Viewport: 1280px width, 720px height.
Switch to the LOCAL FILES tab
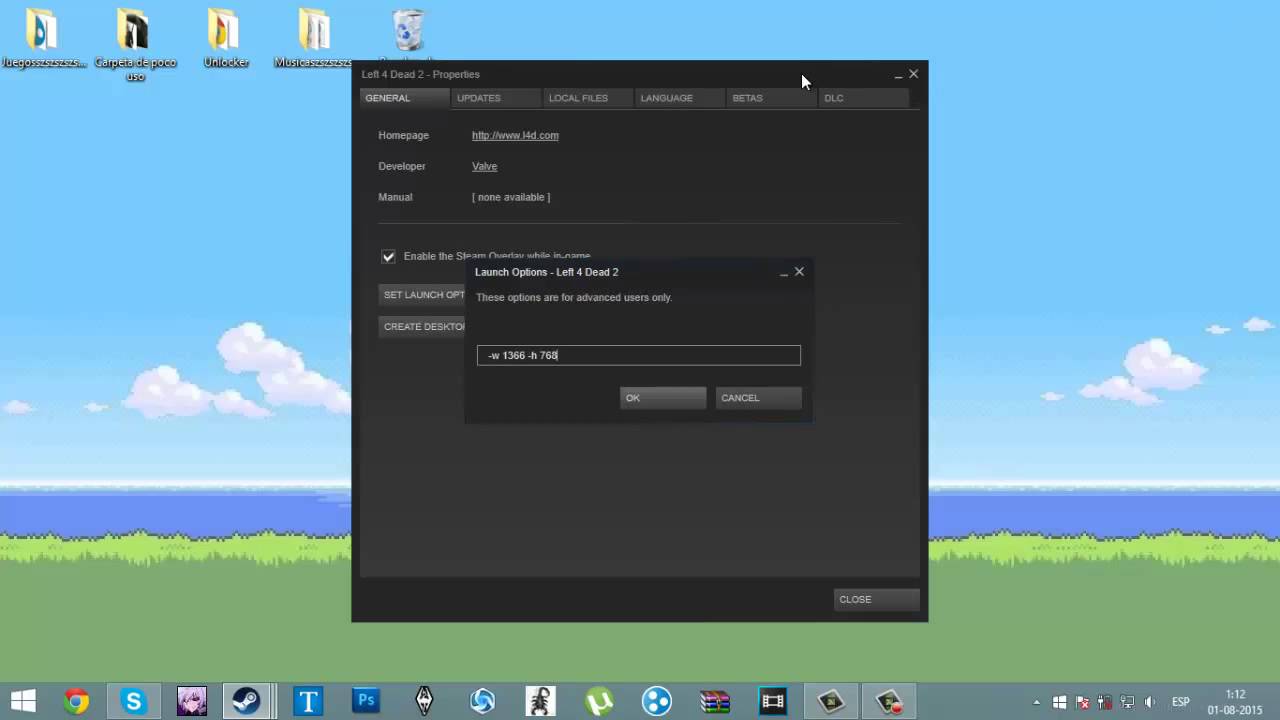[588, 98]
